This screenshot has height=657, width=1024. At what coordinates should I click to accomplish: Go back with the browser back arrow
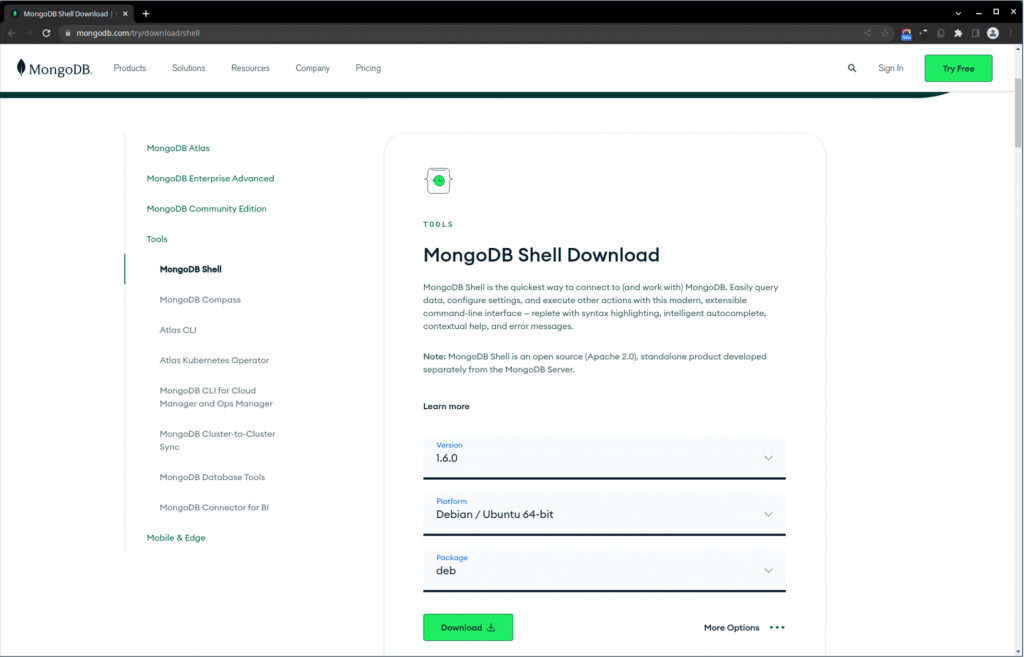(12, 33)
